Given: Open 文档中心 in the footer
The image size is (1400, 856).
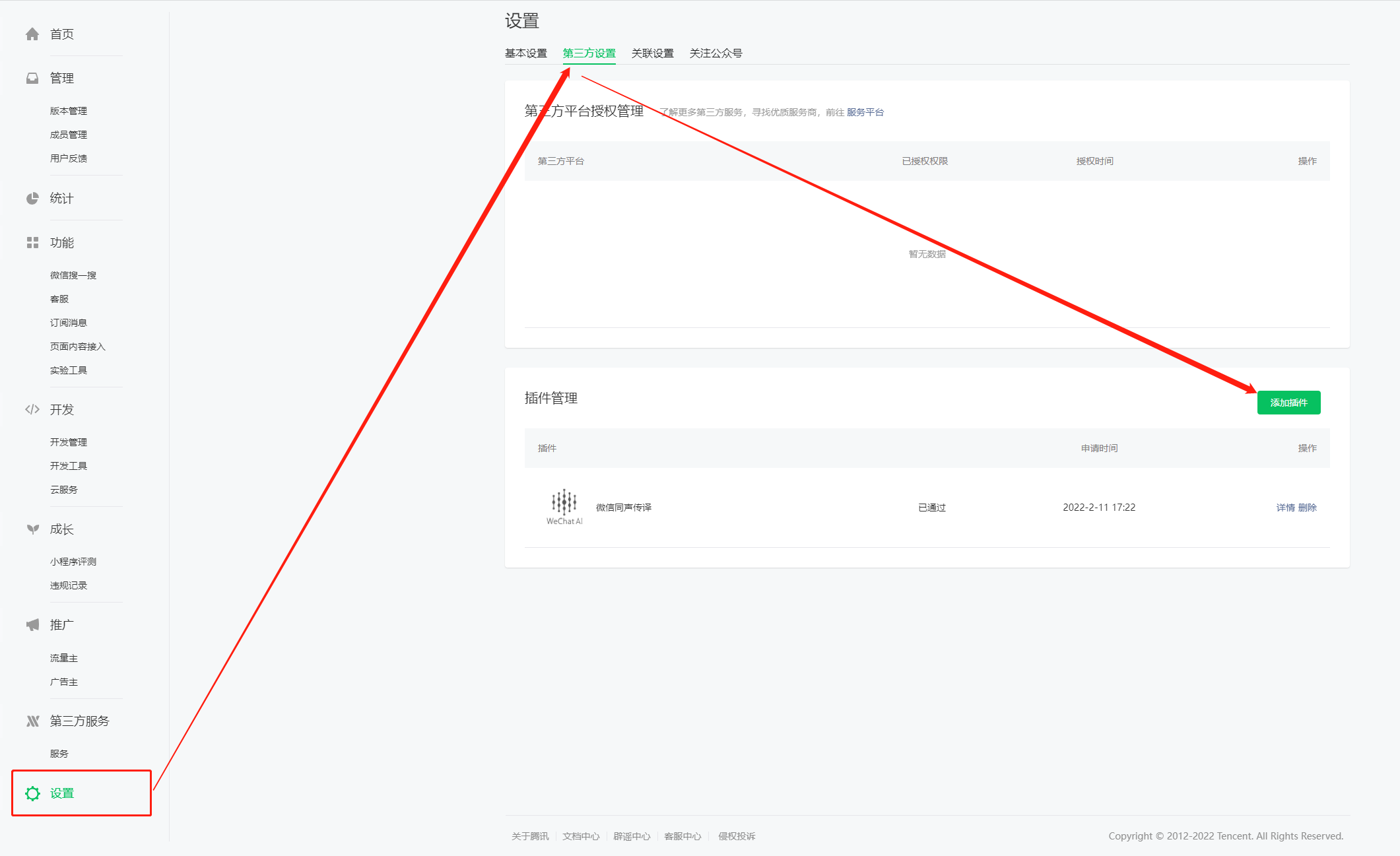Looking at the screenshot, I should point(580,836).
